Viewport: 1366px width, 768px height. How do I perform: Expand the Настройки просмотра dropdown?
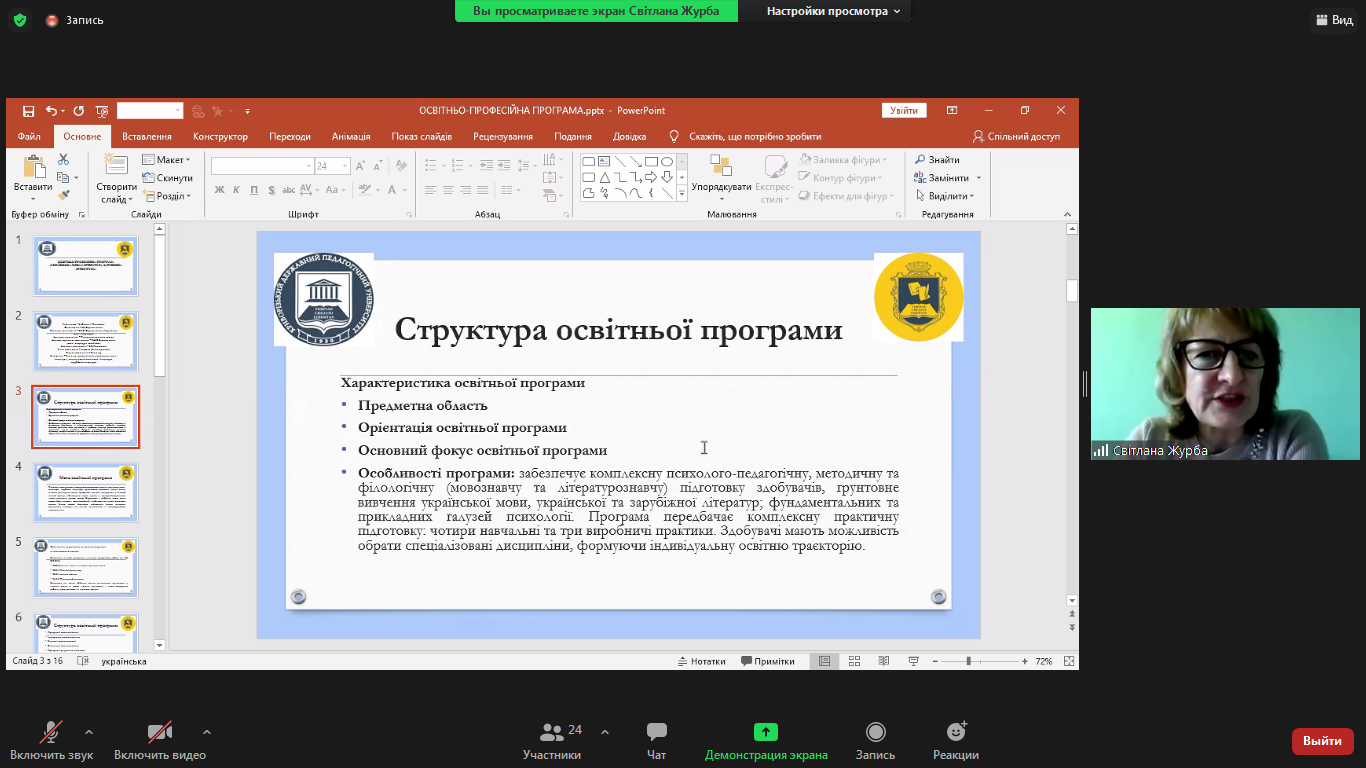click(x=833, y=11)
